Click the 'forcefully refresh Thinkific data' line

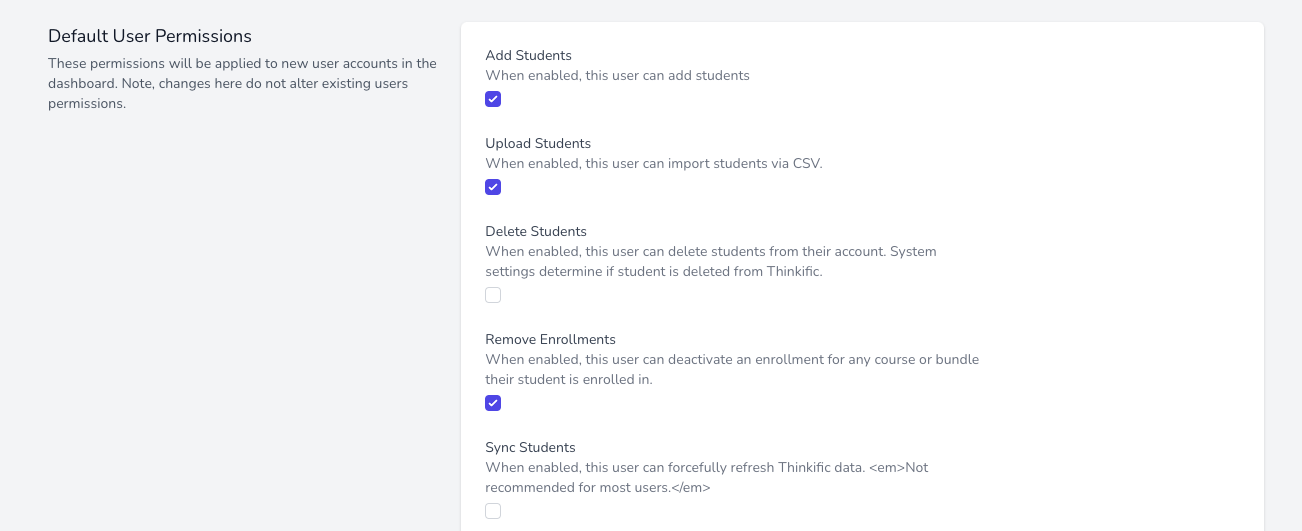706,467
